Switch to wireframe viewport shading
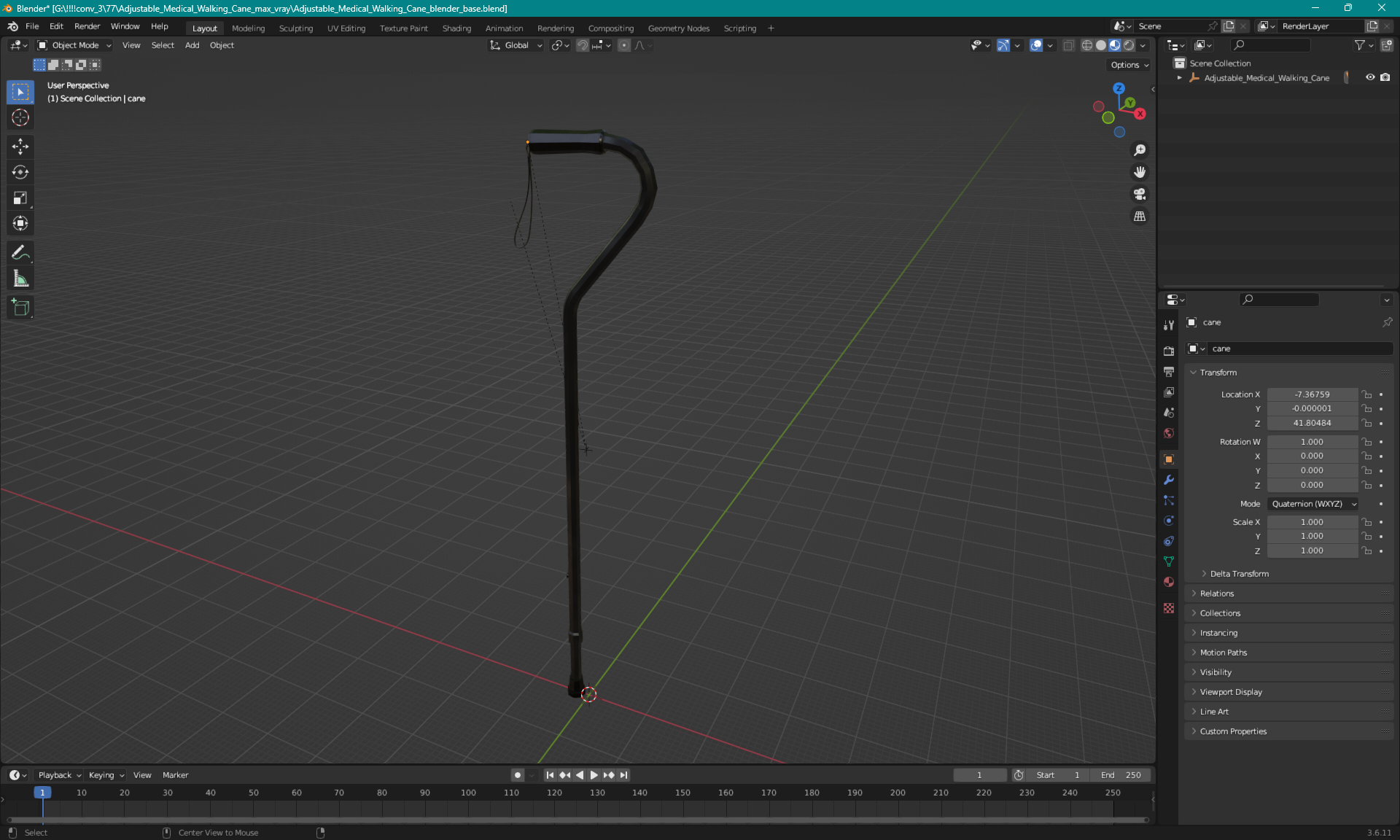1400x840 pixels. coord(1087,45)
